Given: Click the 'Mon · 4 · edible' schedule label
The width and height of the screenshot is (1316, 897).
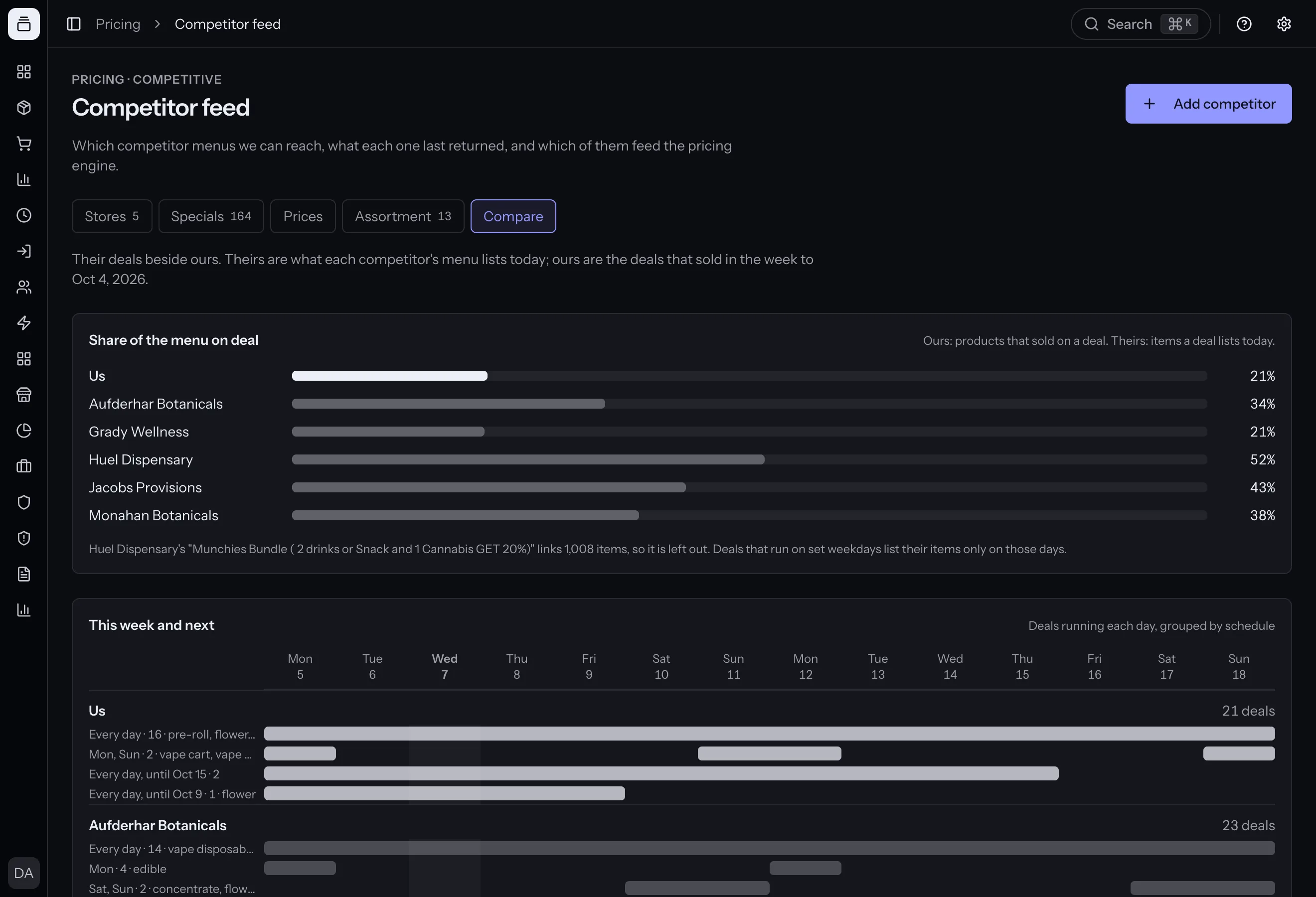Looking at the screenshot, I should click(x=128, y=868).
